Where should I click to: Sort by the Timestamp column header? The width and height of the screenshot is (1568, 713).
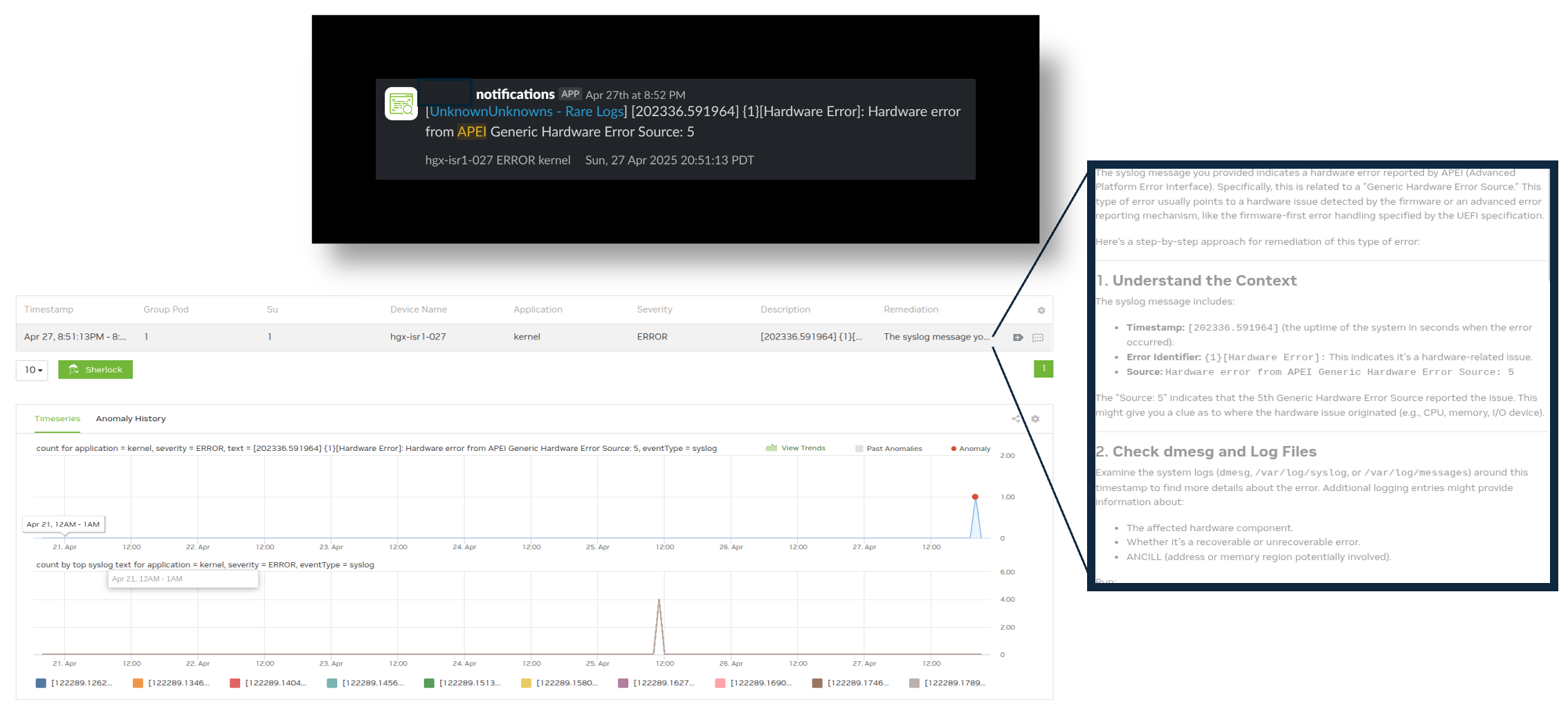pos(48,310)
